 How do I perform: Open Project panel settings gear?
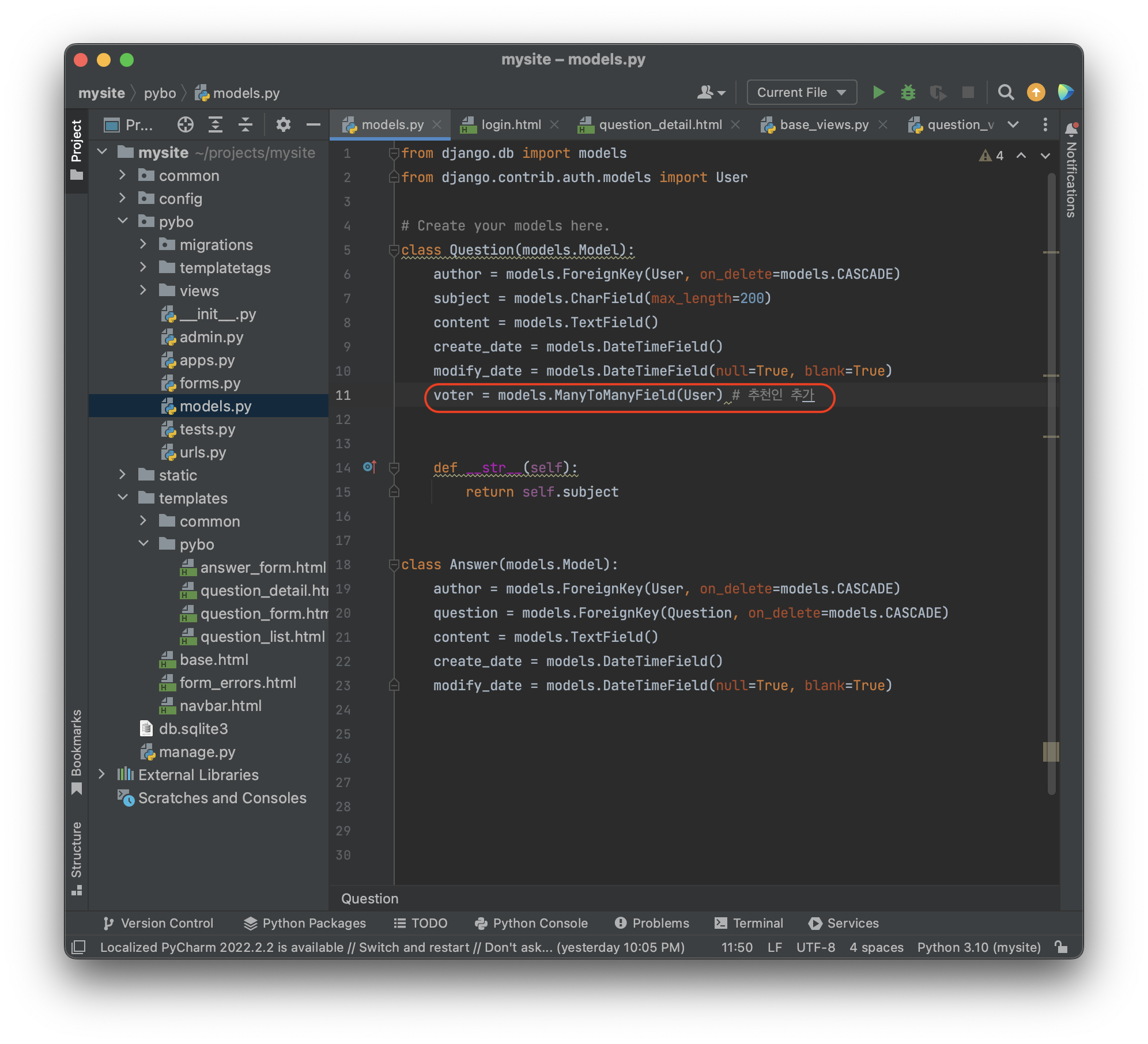pyautogui.click(x=283, y=124)
